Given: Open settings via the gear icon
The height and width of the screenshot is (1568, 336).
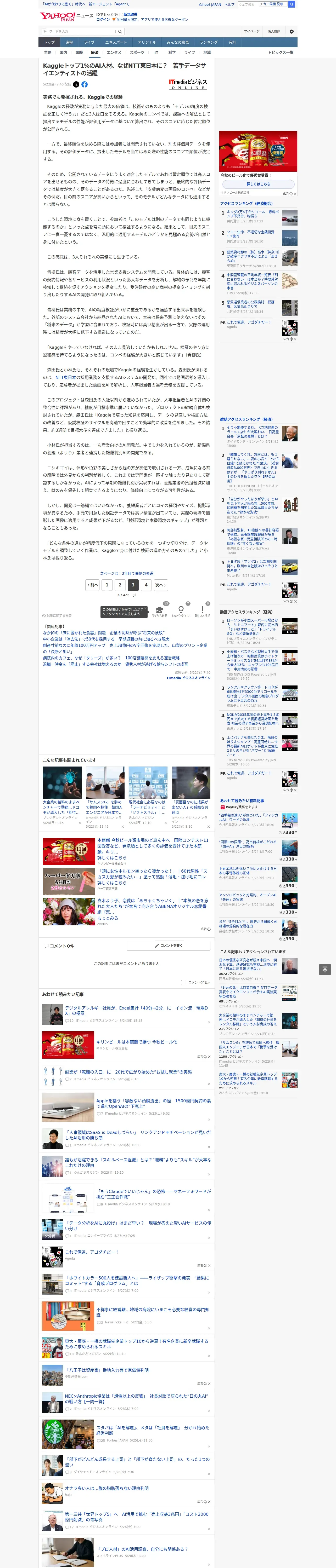Looking at the screenshot, I should point(292,32).
